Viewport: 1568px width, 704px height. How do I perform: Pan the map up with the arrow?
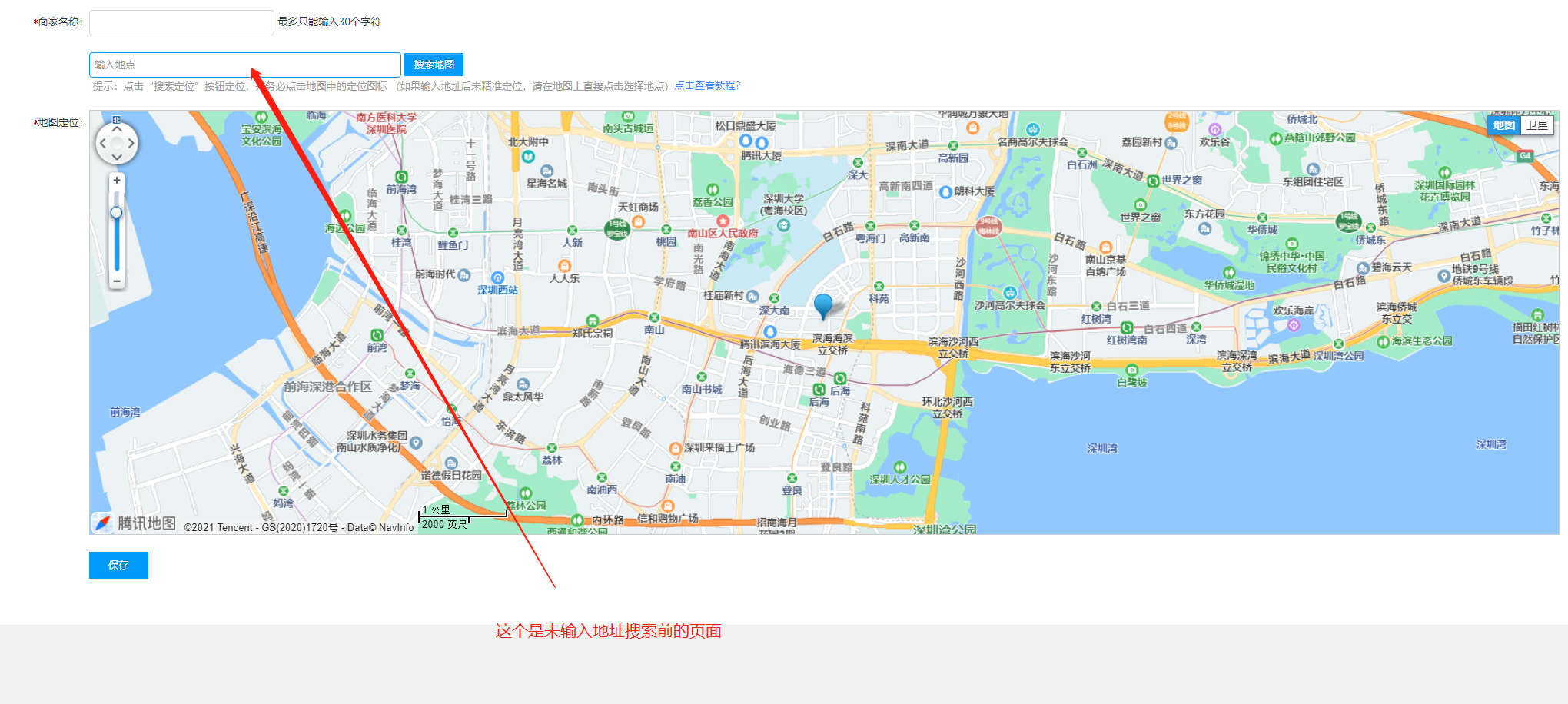pos(117,129)
